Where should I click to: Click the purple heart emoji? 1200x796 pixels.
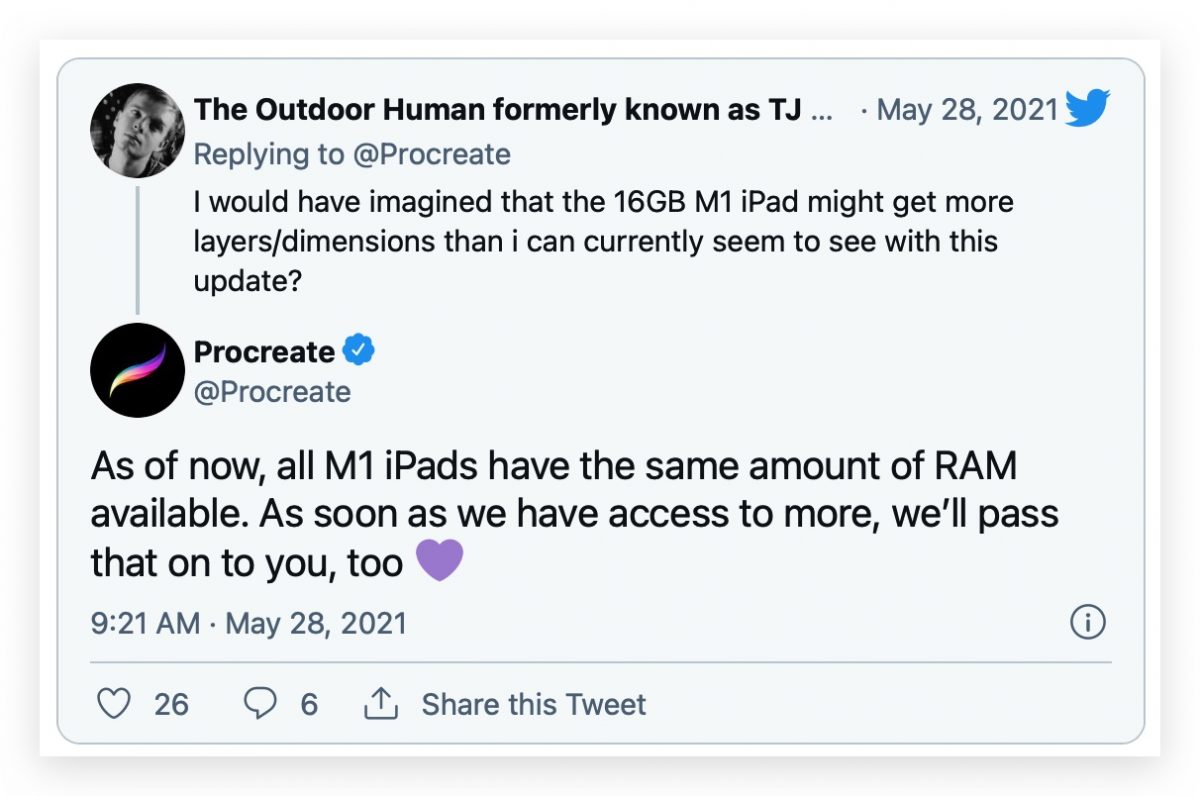pyautogui.click(x=439, y=562)
